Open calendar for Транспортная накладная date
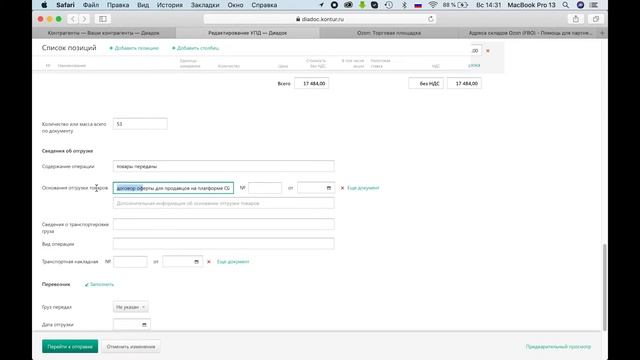640x360 pixels. click(x=196, y=262)
